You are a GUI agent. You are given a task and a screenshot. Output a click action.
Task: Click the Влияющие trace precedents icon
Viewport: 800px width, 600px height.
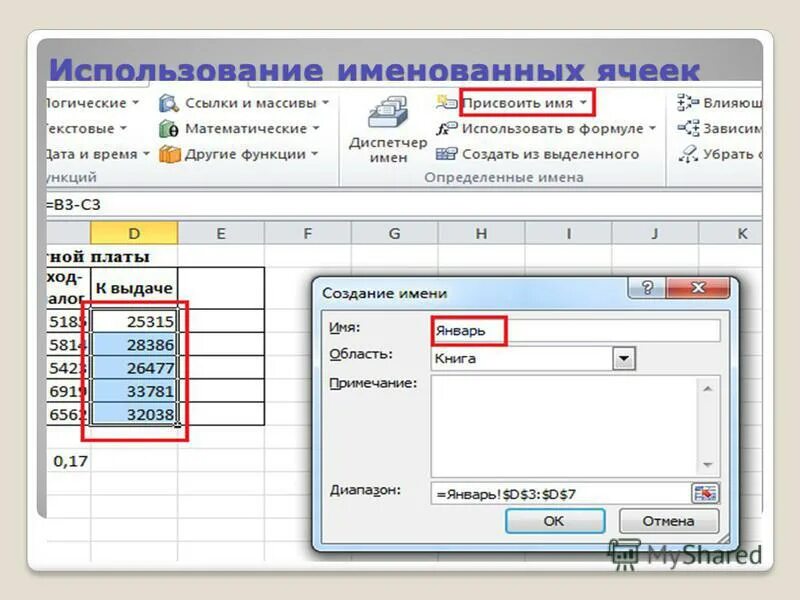[687, 103]
